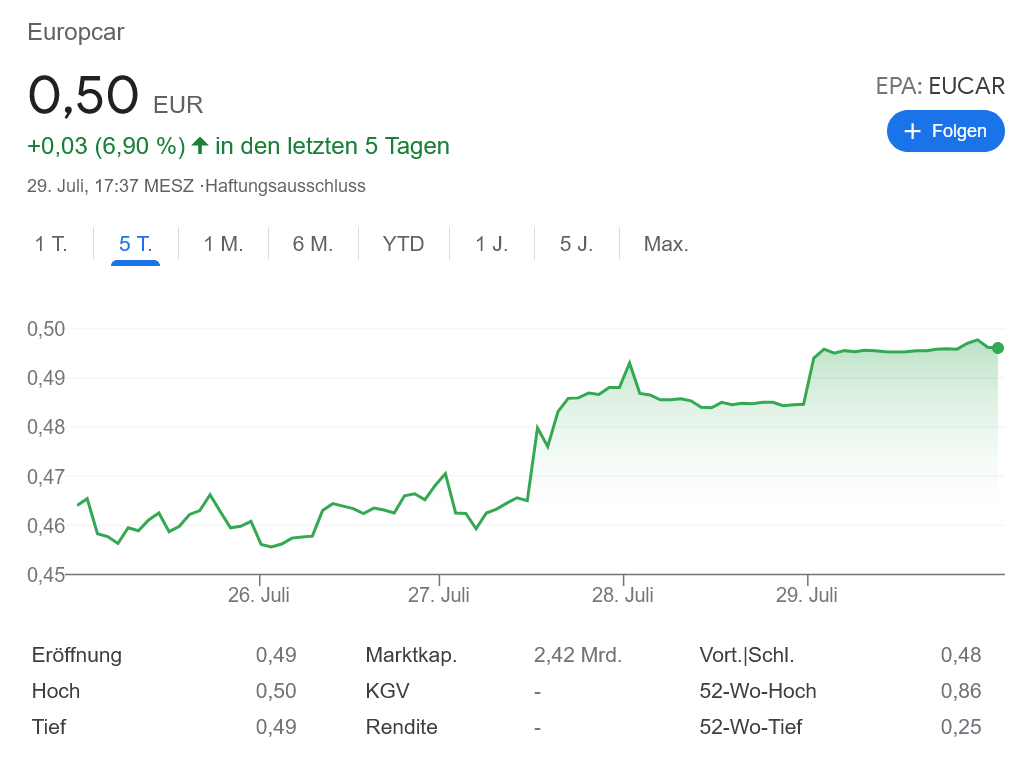This screenshot has height=764, width=1018.
Task: Click the green up arrow price indicator
Action: (x=200, y=146)
